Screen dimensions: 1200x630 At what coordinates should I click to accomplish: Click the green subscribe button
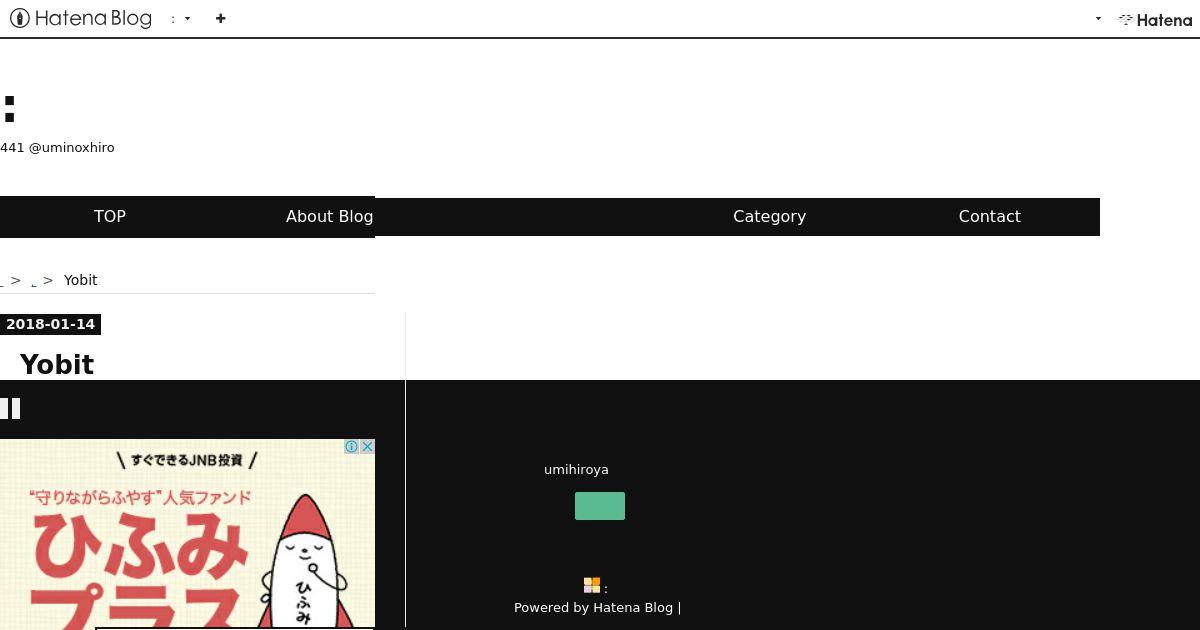[x=600, y=506]
